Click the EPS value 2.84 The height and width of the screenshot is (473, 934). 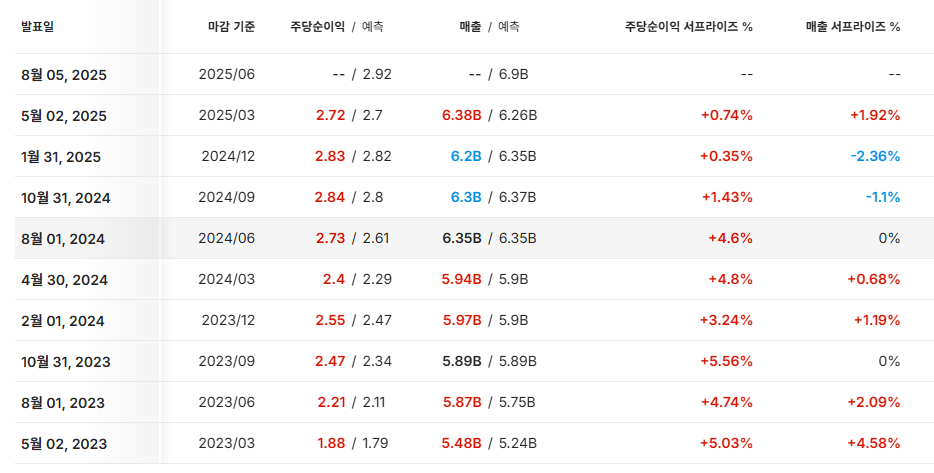click(330, 198)
